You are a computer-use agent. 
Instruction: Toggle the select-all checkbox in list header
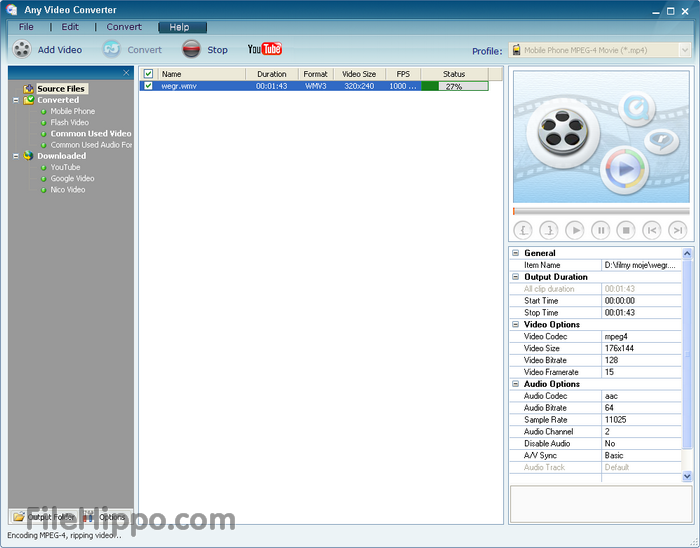pos(148,74)
